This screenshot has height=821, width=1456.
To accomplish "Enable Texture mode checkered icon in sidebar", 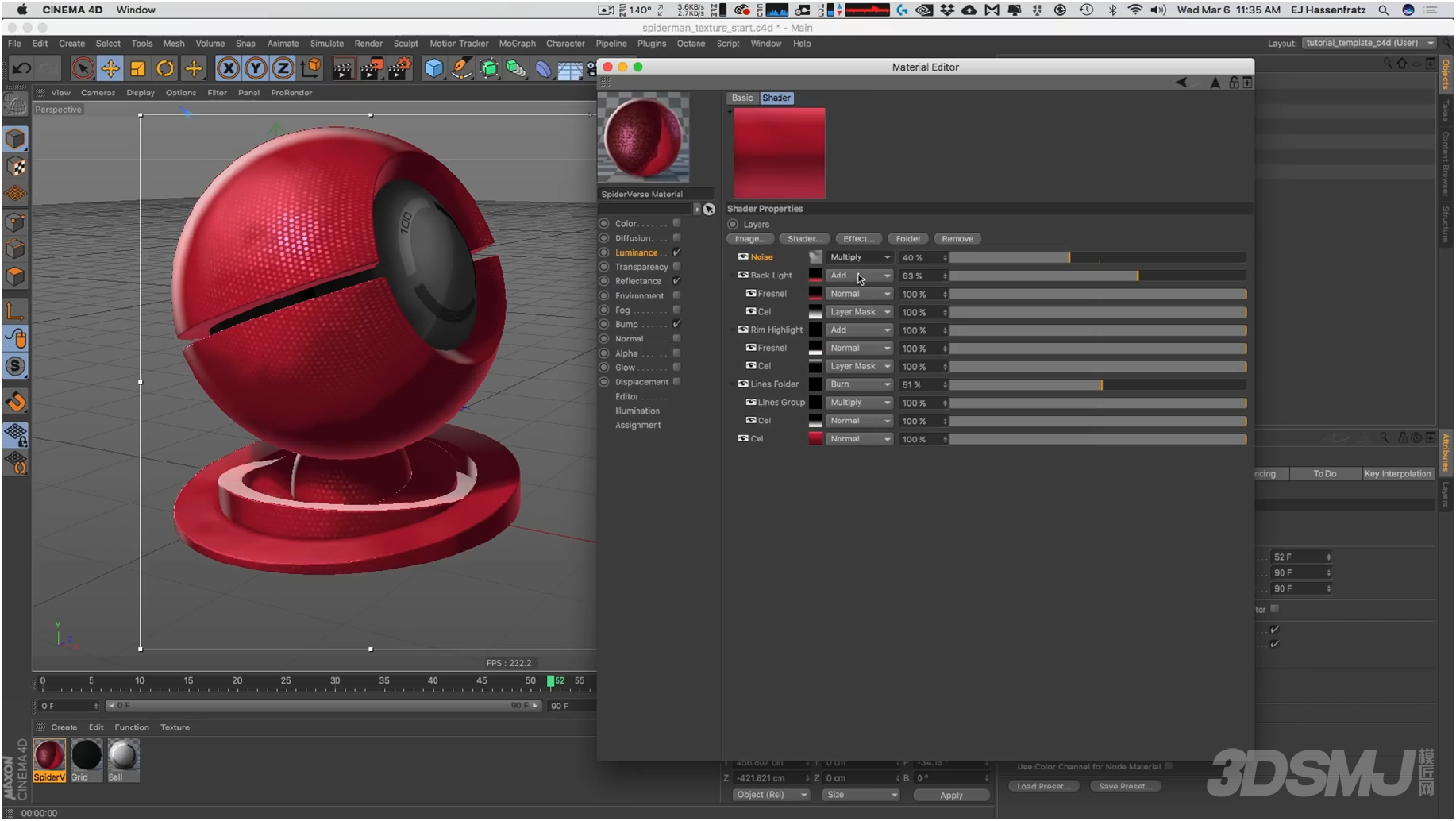I will tap(15, 167).
